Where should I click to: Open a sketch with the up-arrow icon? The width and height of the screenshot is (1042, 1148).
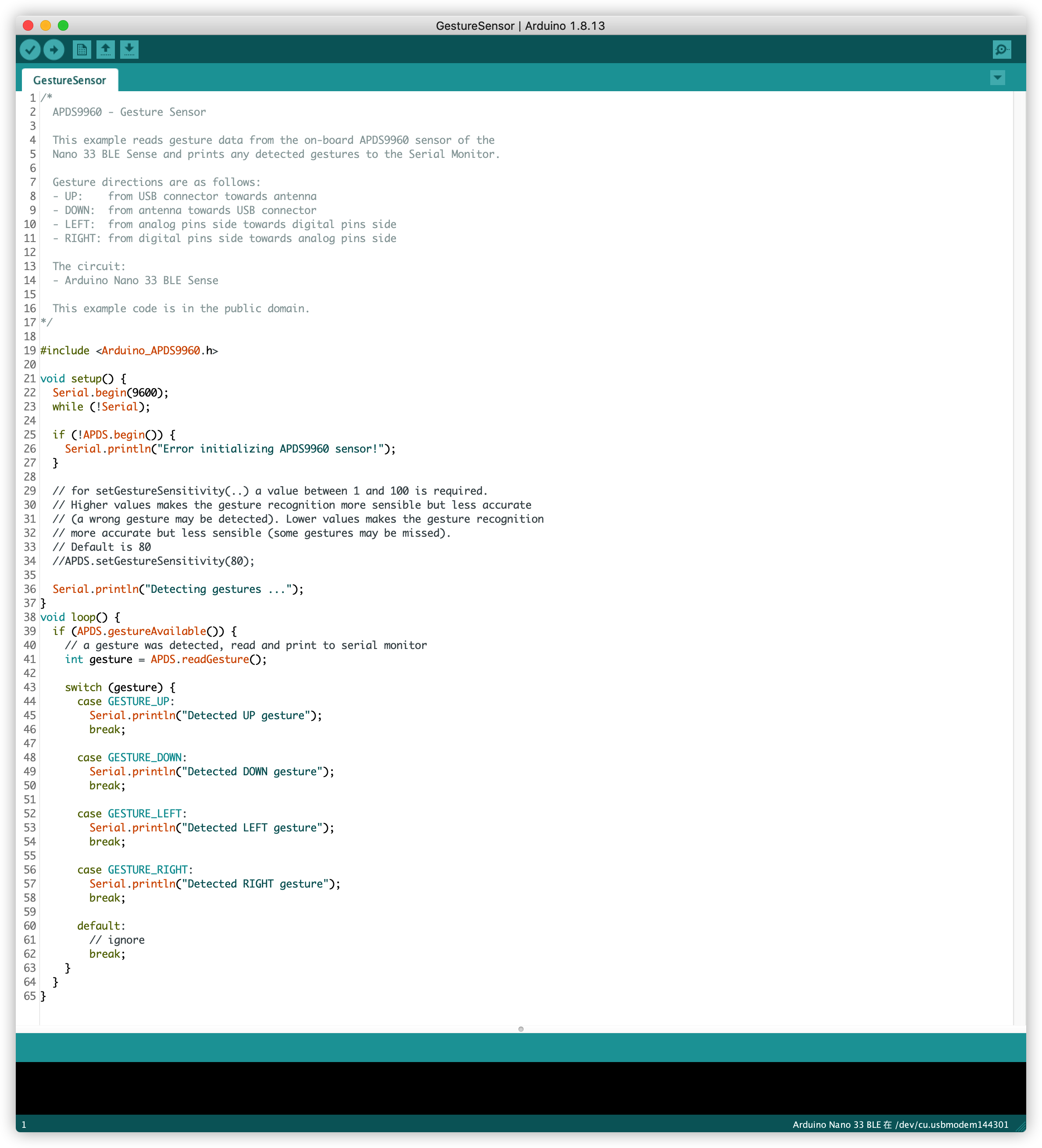105,50
